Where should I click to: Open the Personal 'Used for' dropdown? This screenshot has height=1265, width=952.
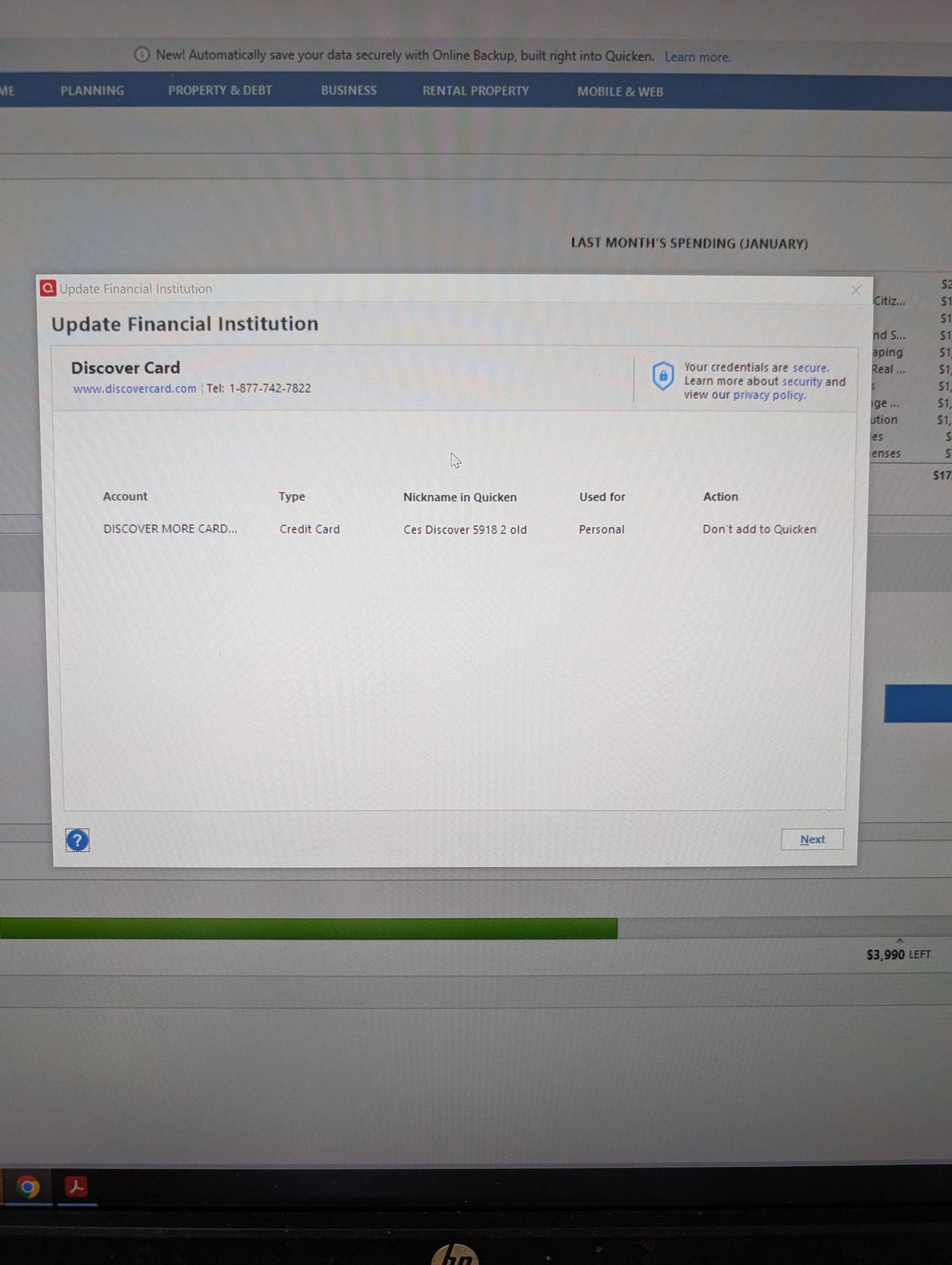point(601,530)
